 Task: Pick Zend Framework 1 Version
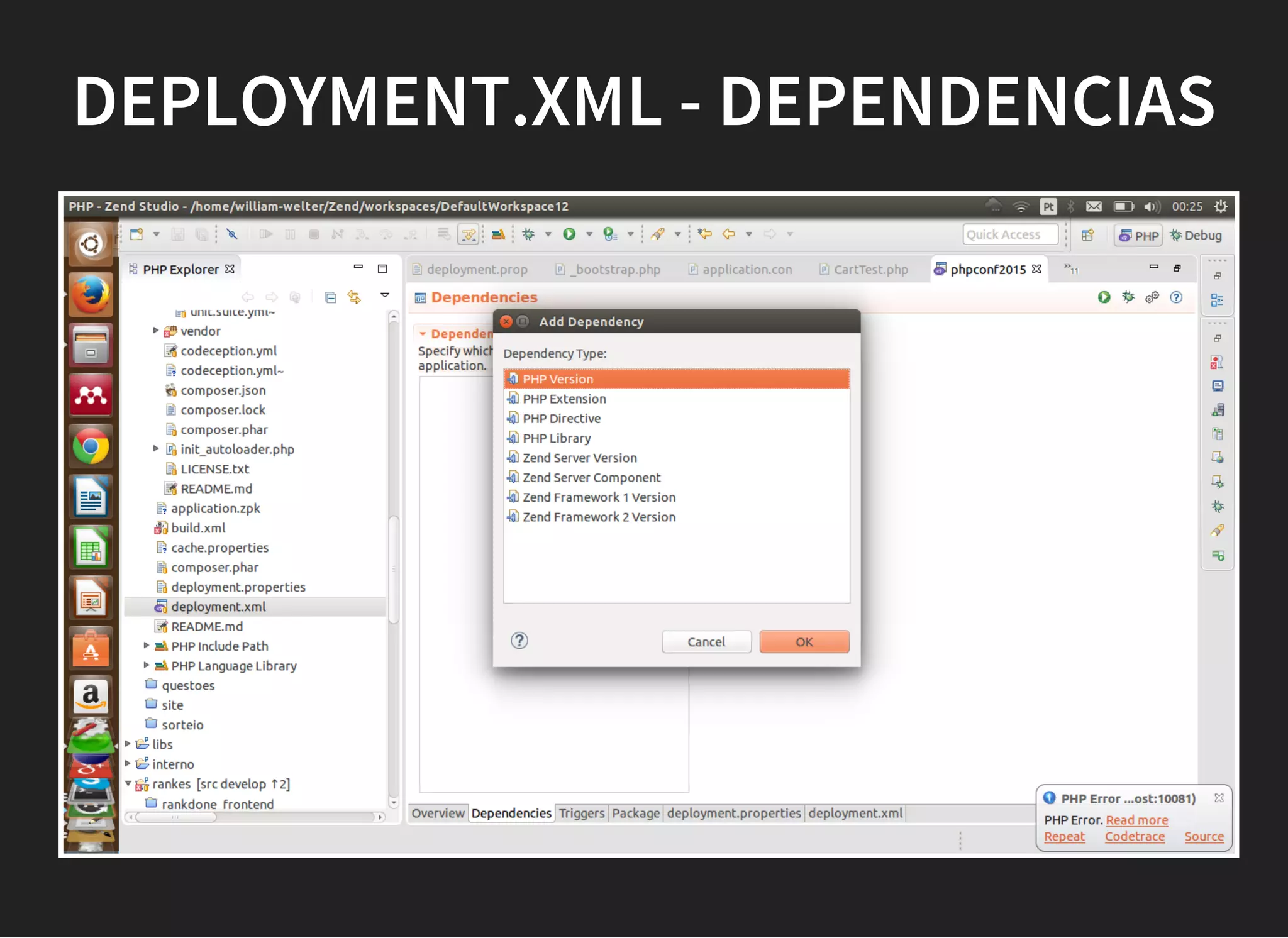677,497
